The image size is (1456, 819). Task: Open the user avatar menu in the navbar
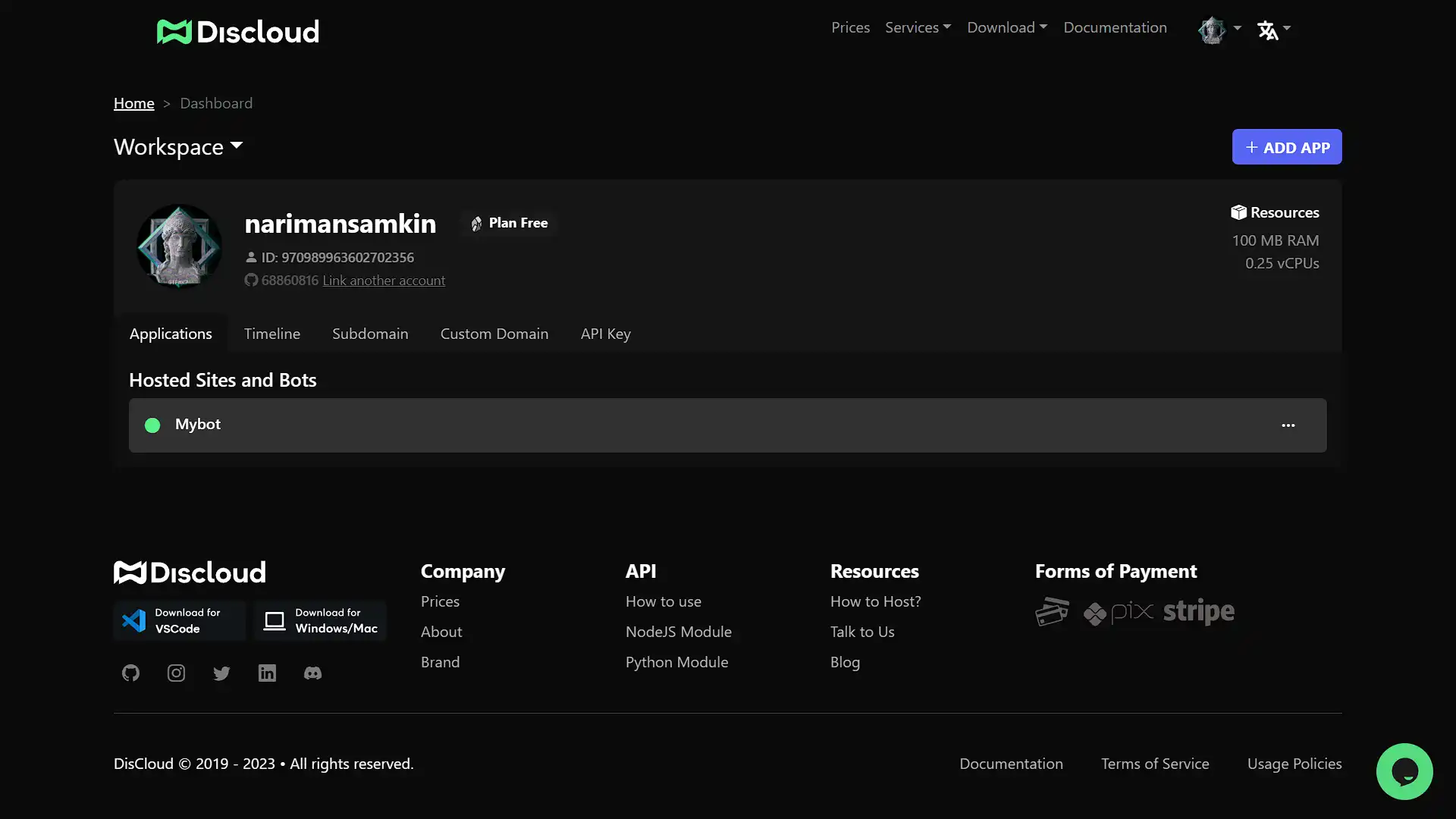(x=1219, y=30)
